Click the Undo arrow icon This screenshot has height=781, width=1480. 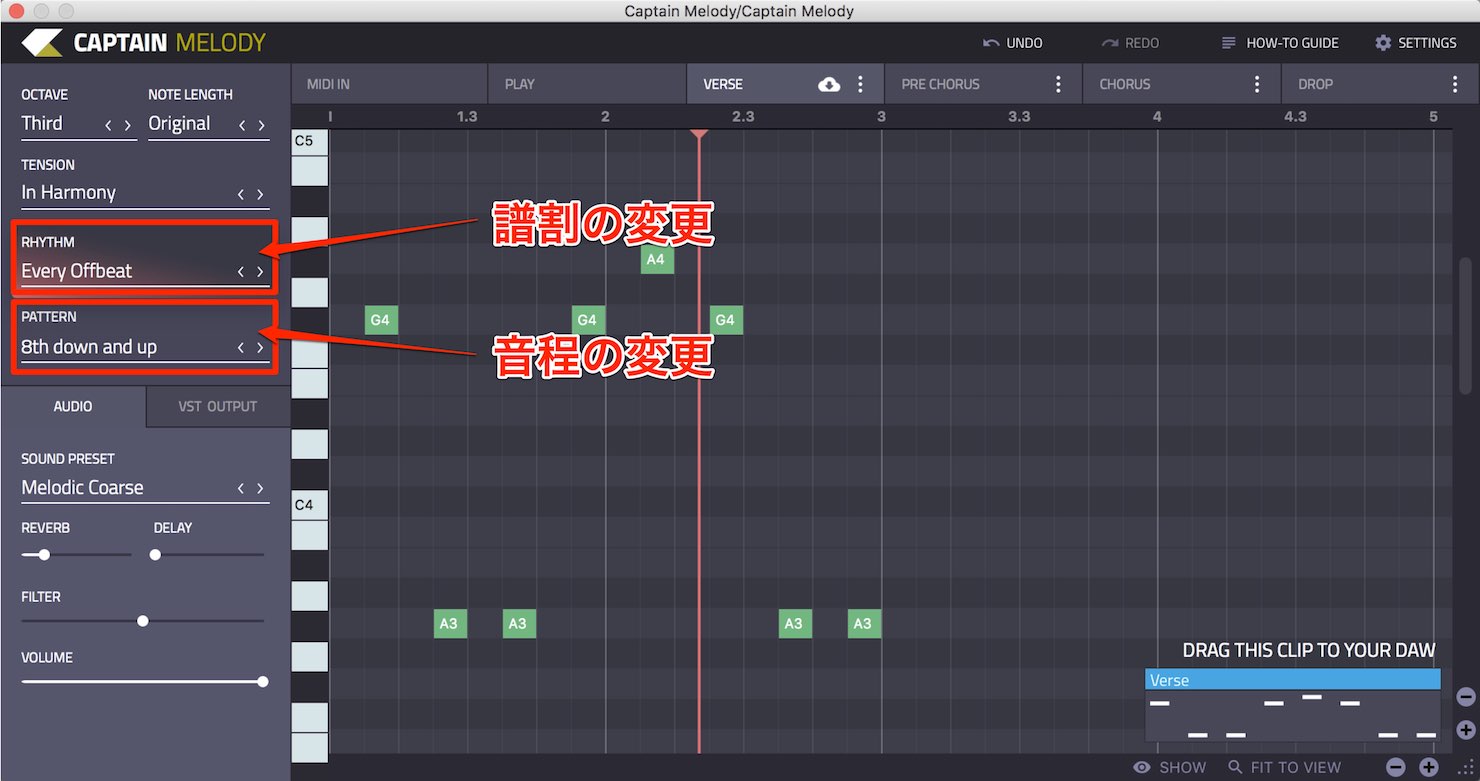[x=991, y=43]
